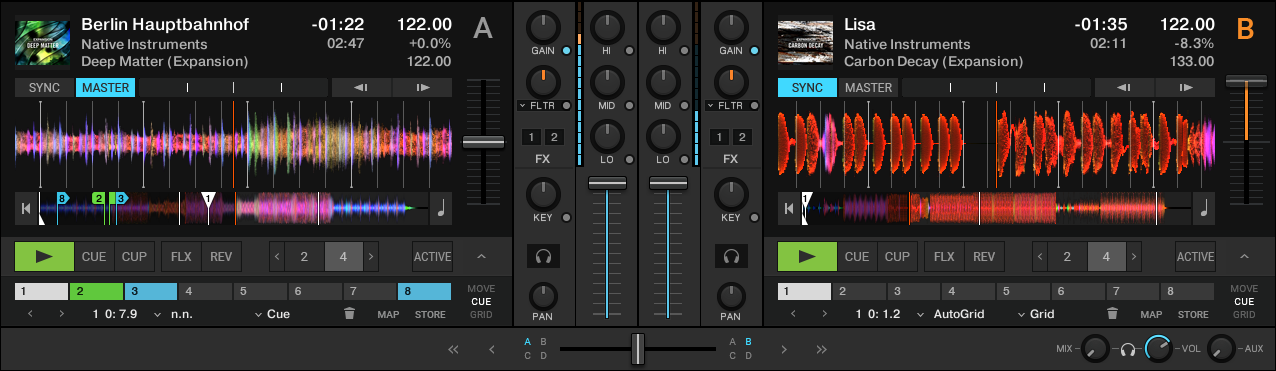Activate loop with ACTIVE on Deck A

coord(433,257)
